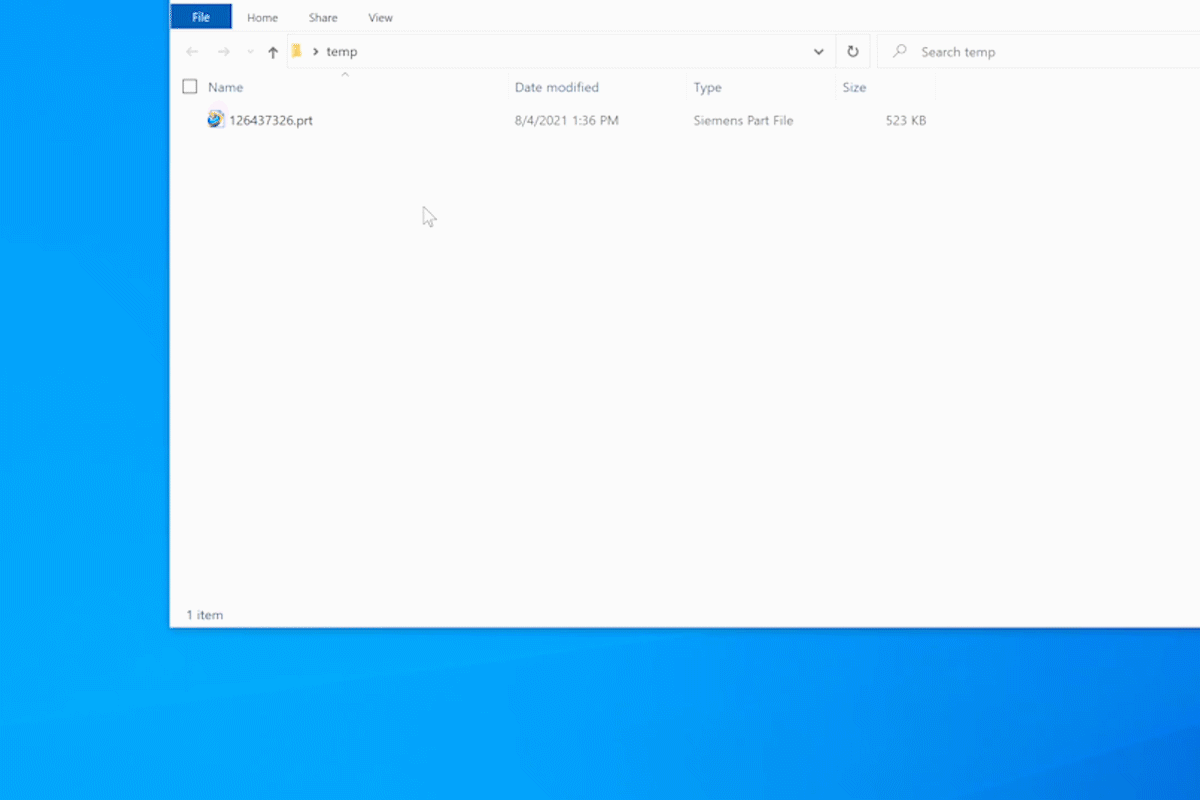Open the recent locations dropdown arrow
The height and width of the screenshot is (800, 1200).
[x=250, y=52]
